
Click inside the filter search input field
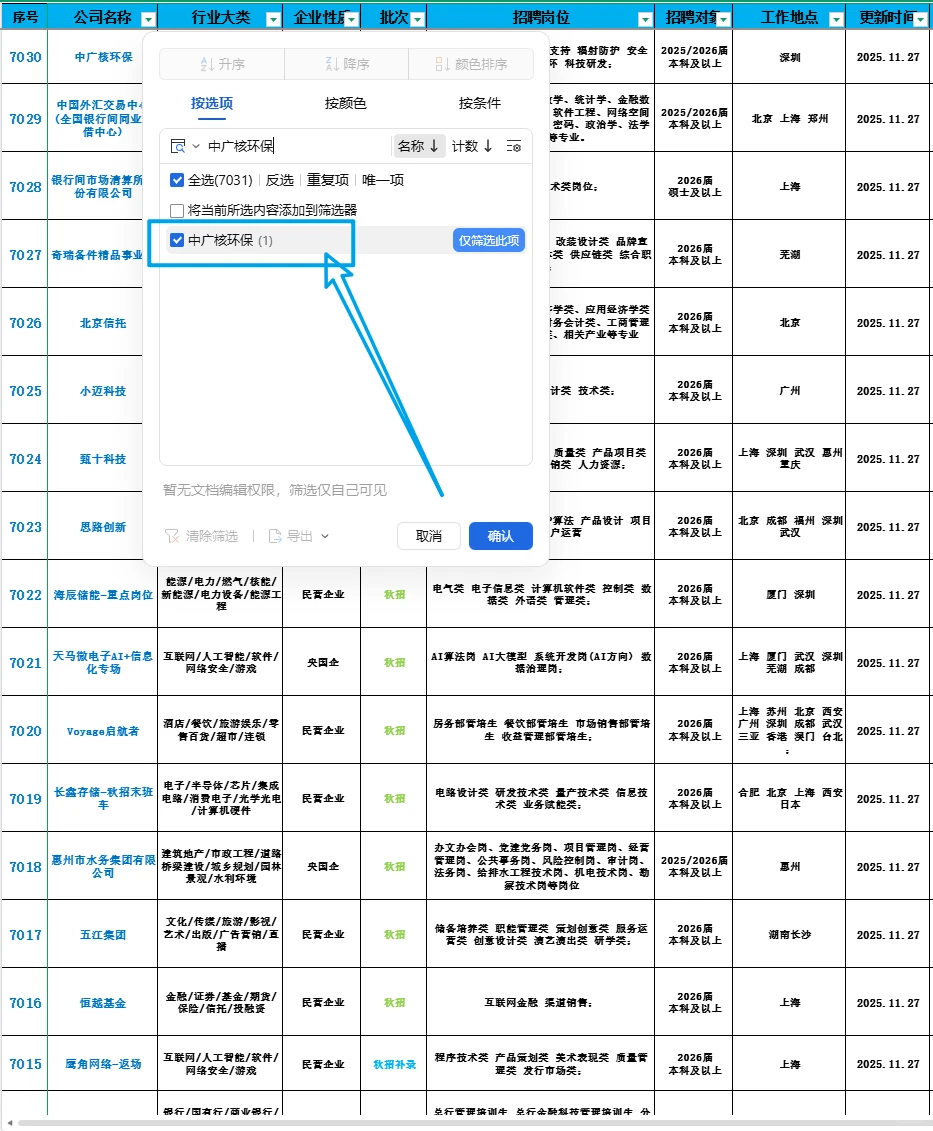280,145
